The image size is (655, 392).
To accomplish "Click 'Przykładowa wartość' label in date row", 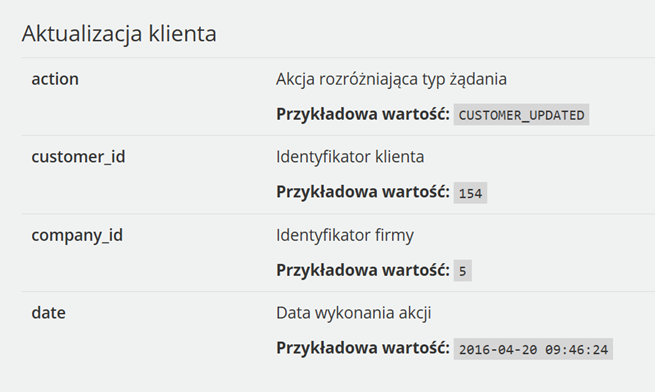I will pyautogui.click(x=363, y=348).
